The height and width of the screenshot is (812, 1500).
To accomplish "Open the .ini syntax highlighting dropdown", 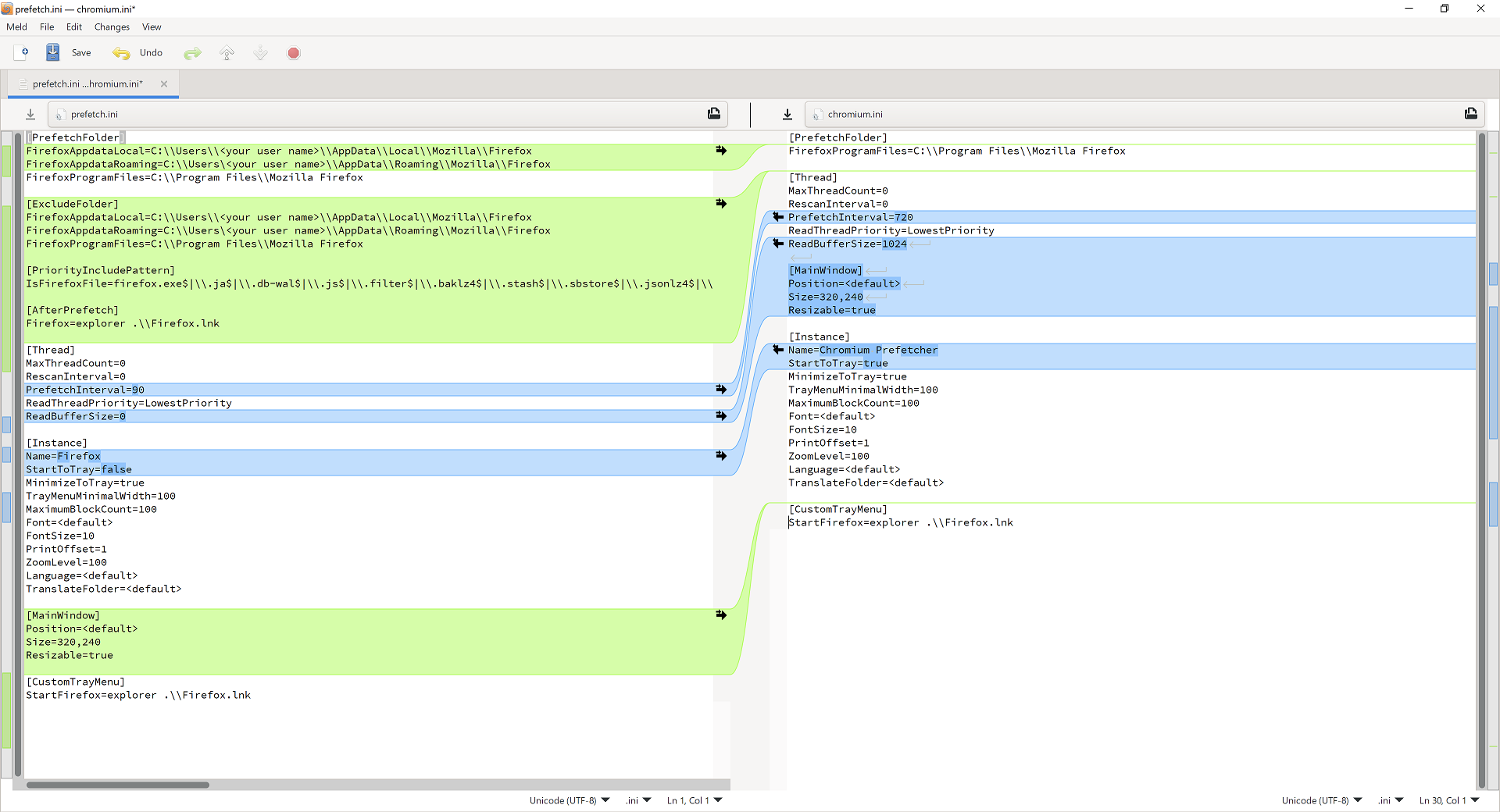I will tap(637, 800).
